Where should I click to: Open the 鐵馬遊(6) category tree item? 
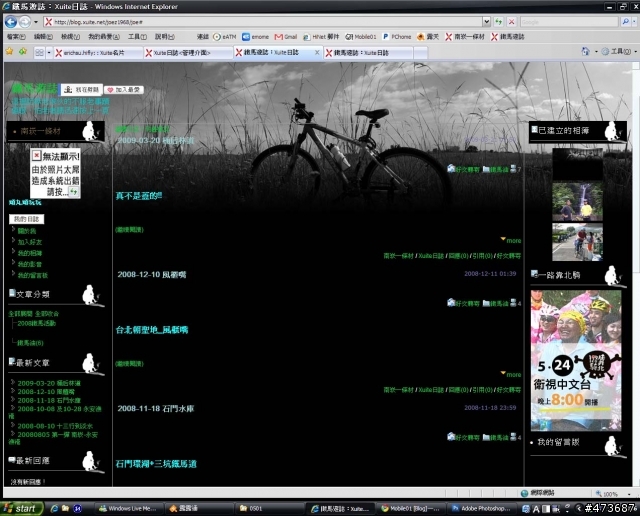30,343
